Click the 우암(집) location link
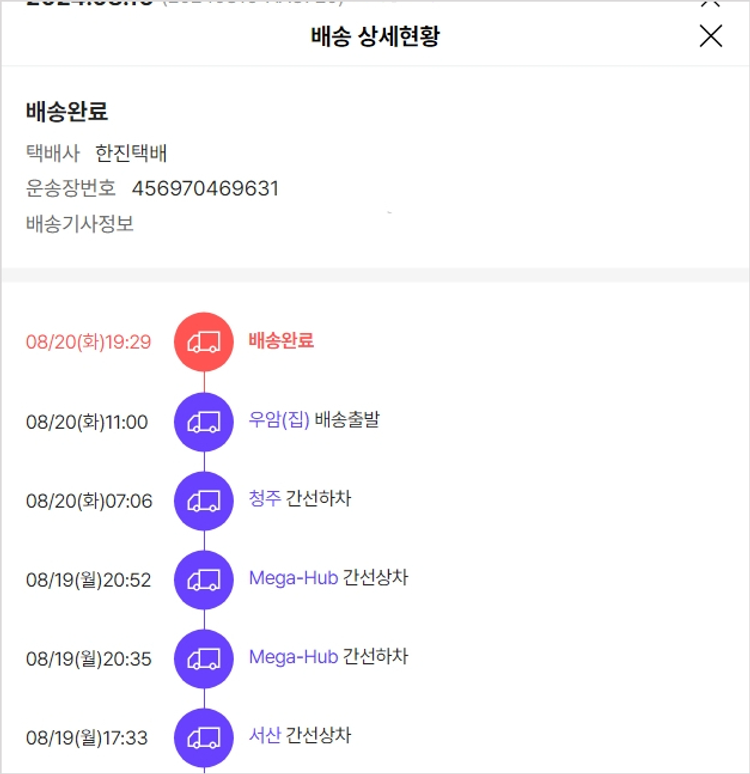Image resolution: width=750 pixels, height=774 pixels. pos(279,420)
